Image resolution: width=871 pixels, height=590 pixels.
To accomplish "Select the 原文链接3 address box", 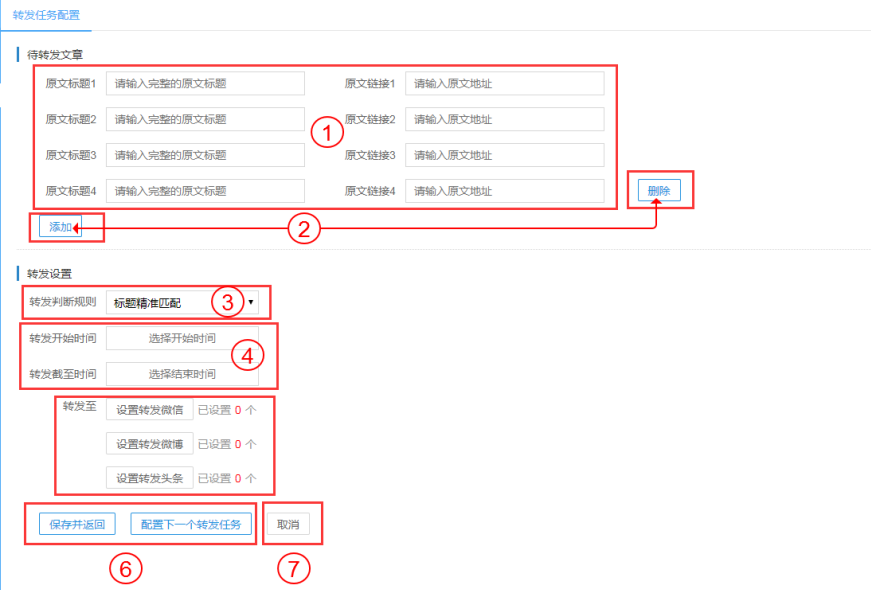I will [504, 156].
